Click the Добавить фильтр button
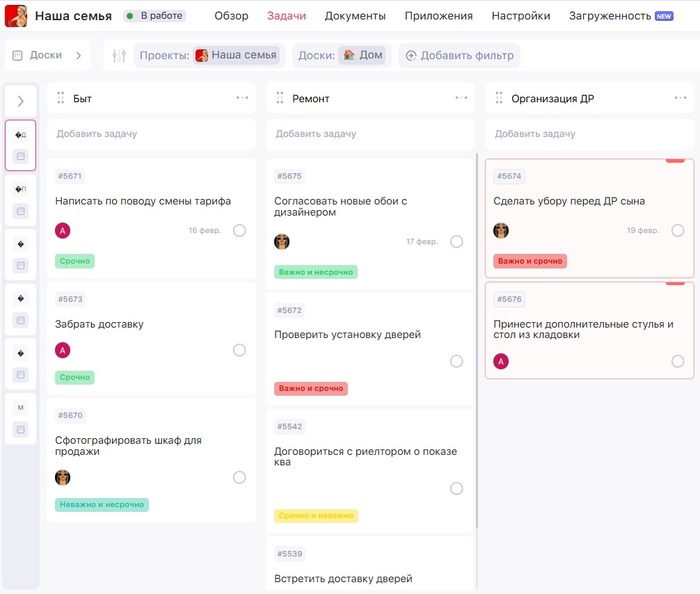This screenshot has width=700, height=594. [459, 56]
